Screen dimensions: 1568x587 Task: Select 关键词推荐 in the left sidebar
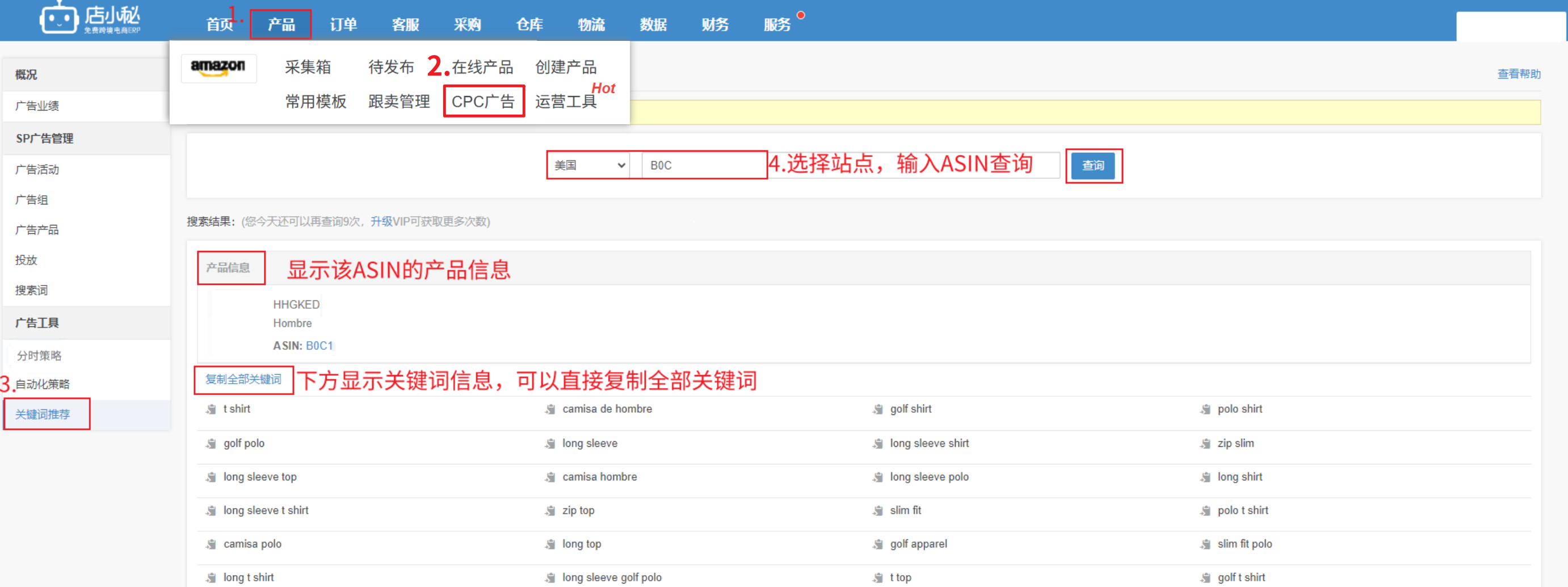43,414
